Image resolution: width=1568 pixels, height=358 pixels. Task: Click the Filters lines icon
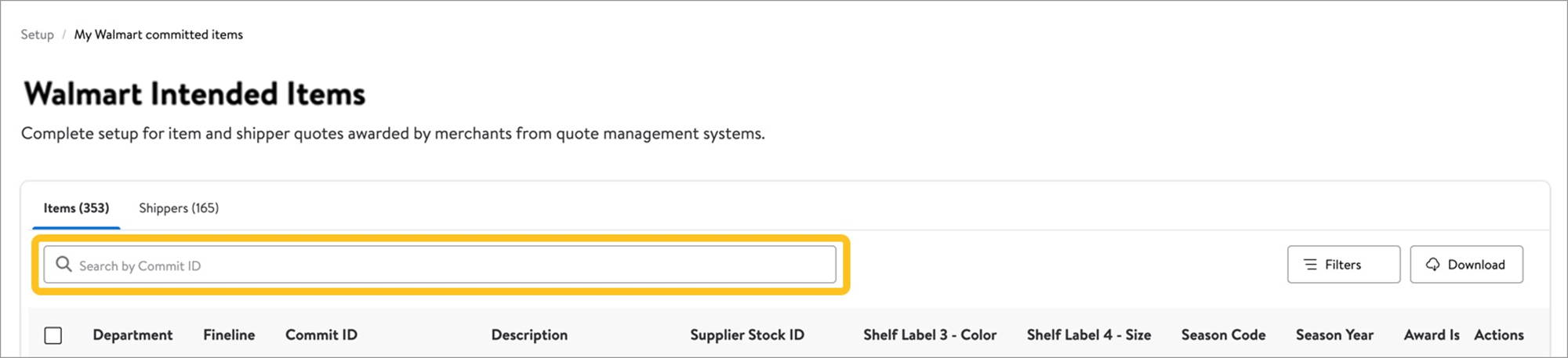1310,265
